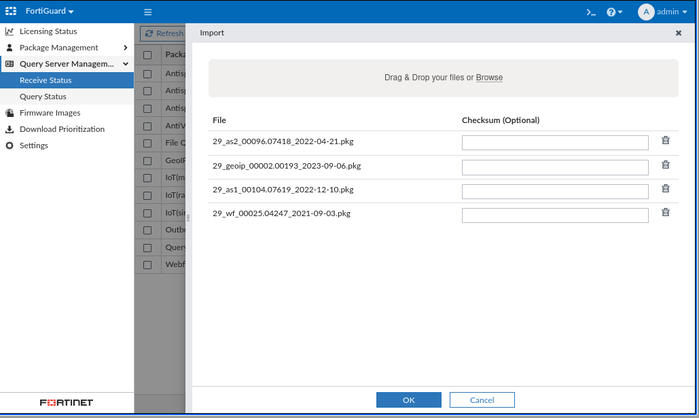Viewport: 699px width, 418px height.
Task: Click the File column header
Action: tap(219, 120)
